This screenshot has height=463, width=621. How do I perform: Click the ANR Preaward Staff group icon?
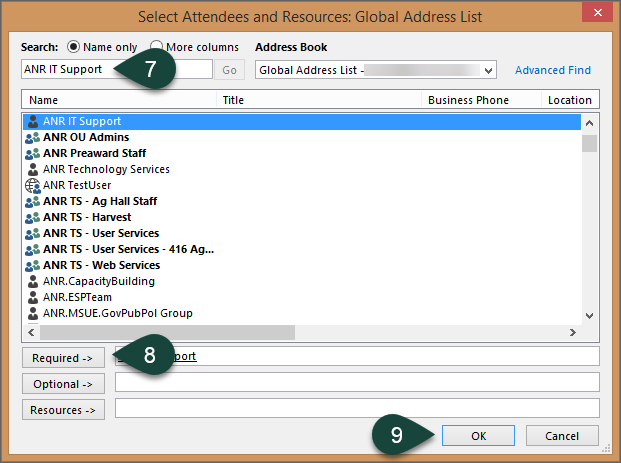[x=32, y=153]
